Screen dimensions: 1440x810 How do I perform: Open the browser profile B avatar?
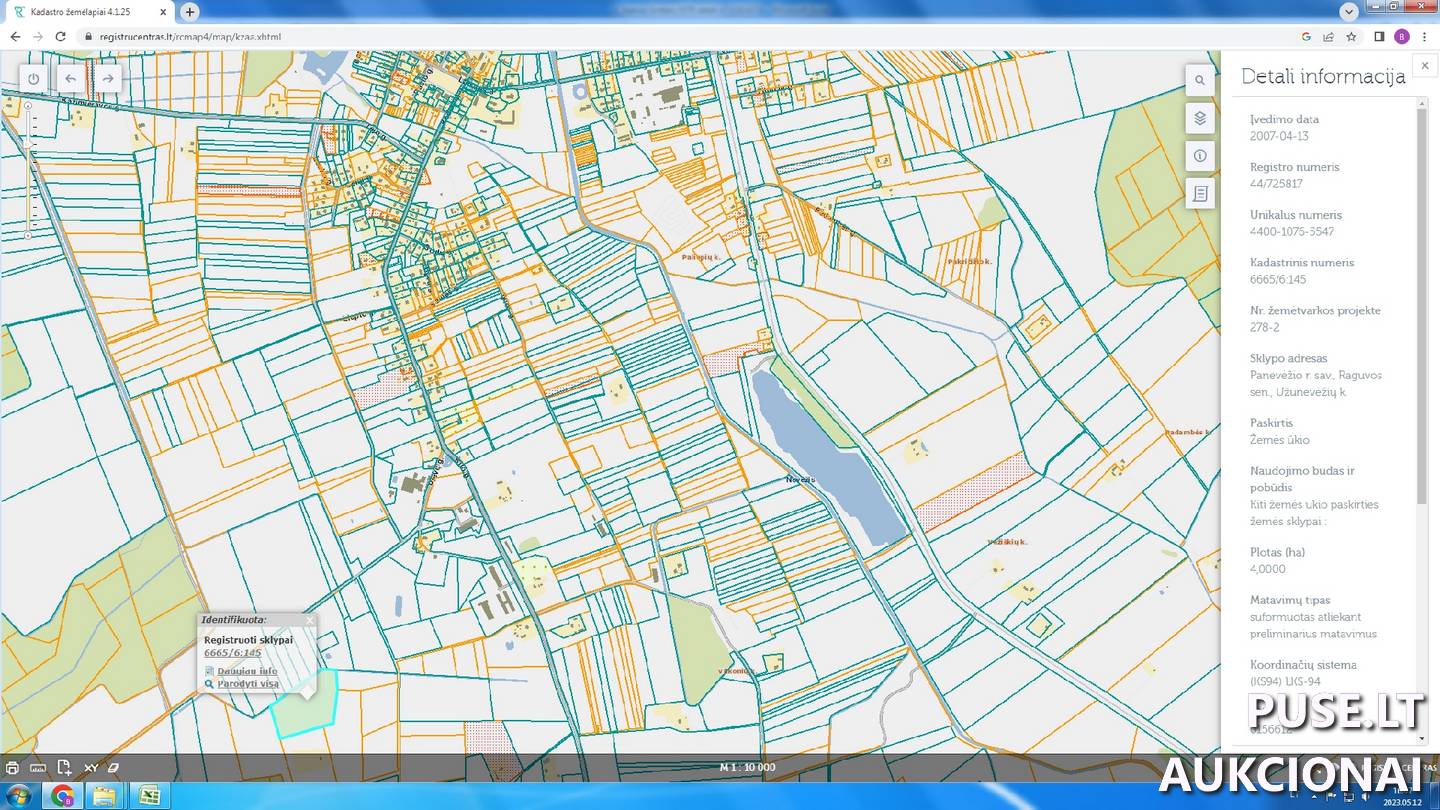point(1402,37)
